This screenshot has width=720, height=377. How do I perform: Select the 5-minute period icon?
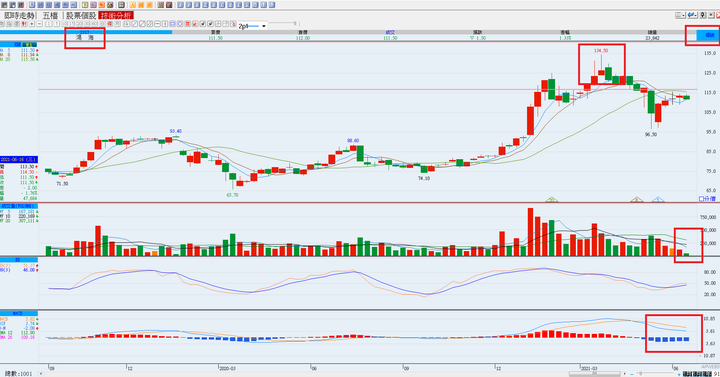(x=57, y=24)
